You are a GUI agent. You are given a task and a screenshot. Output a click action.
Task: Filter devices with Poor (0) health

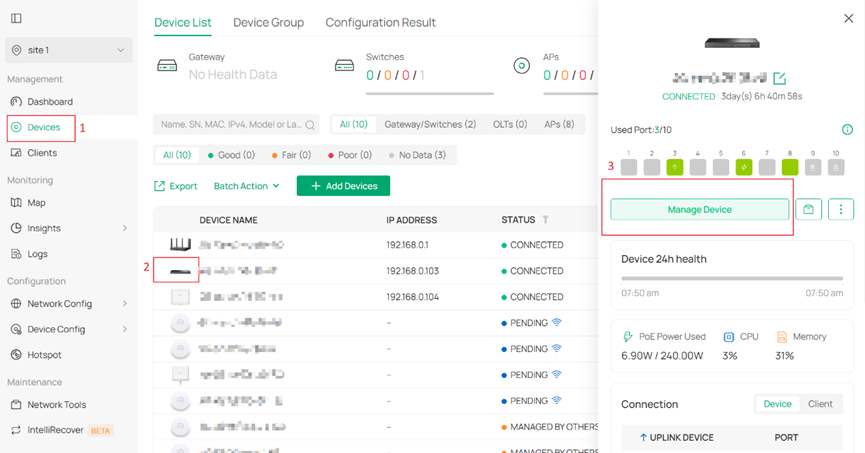[350, 155]
